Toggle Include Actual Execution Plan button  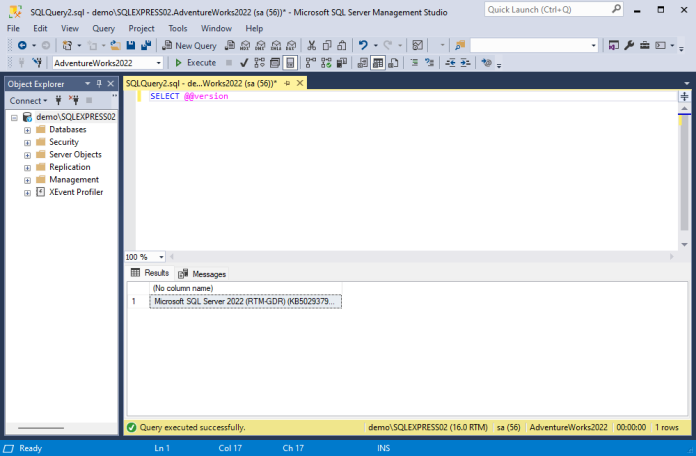[326, 63]
